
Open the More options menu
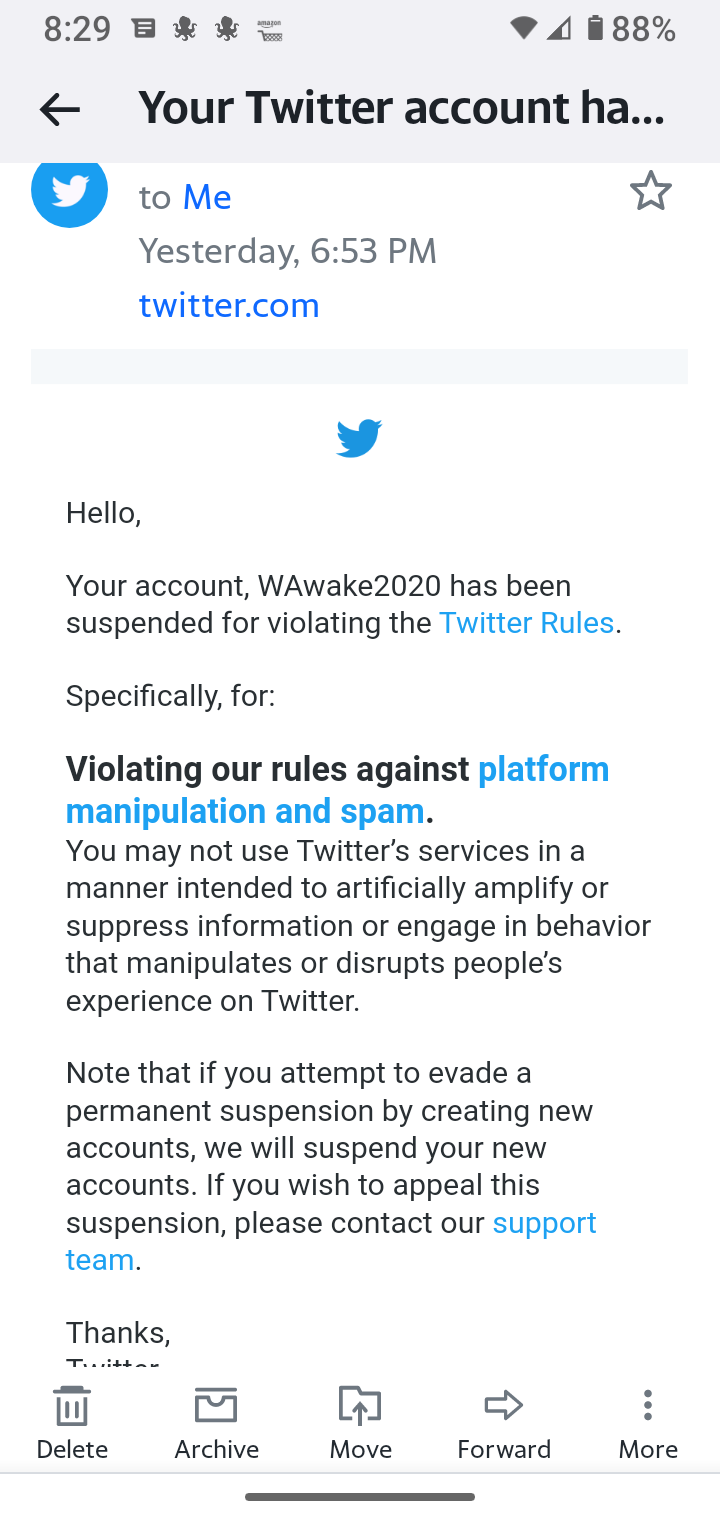click(648, 1422)
